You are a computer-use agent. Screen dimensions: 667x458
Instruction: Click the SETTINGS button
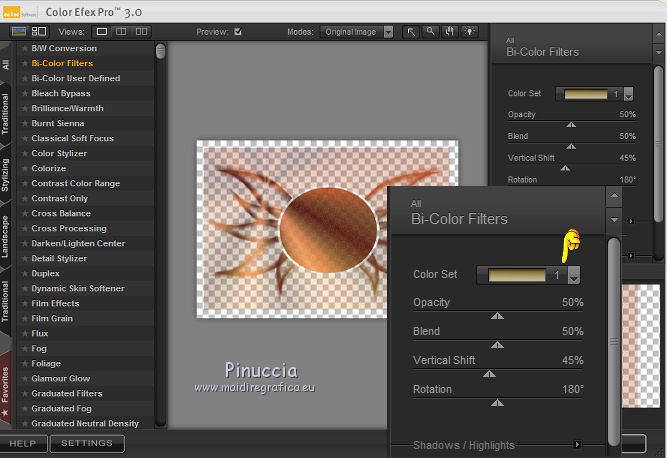click(87, 443)
